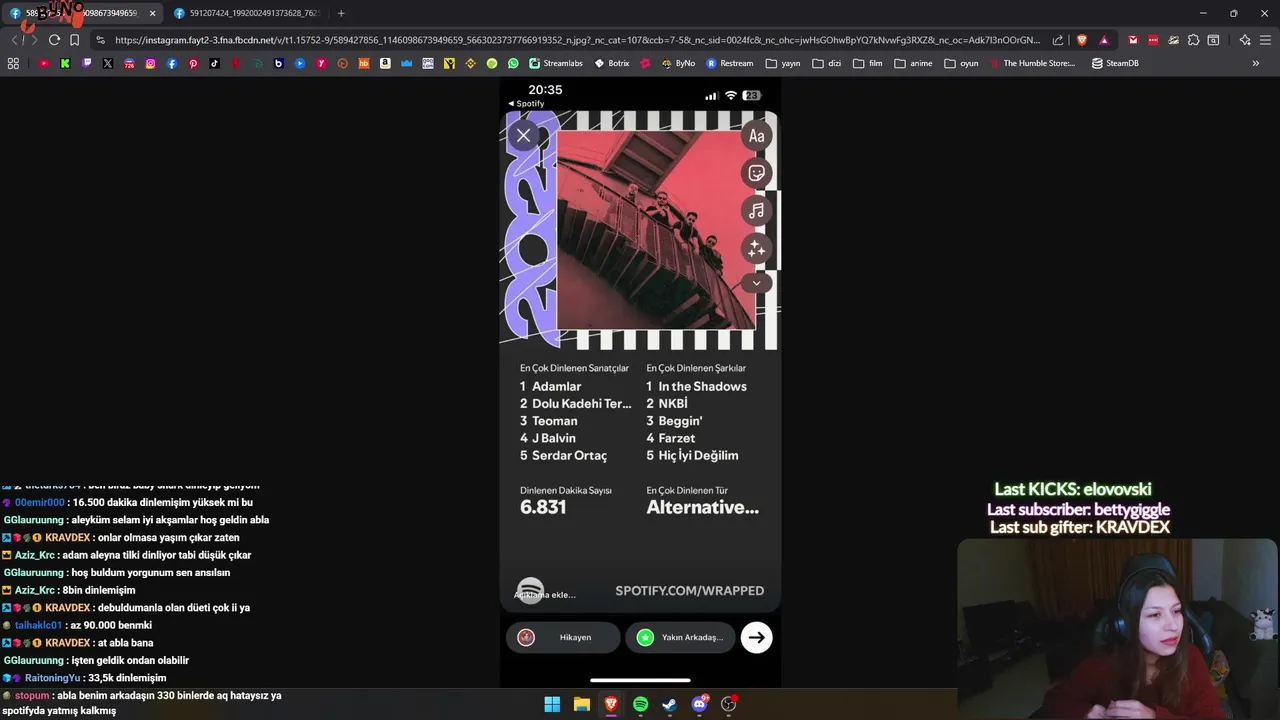Close the first browser tab
The height and width of the screenshot is (720, 1280).
tap(153, 13)
